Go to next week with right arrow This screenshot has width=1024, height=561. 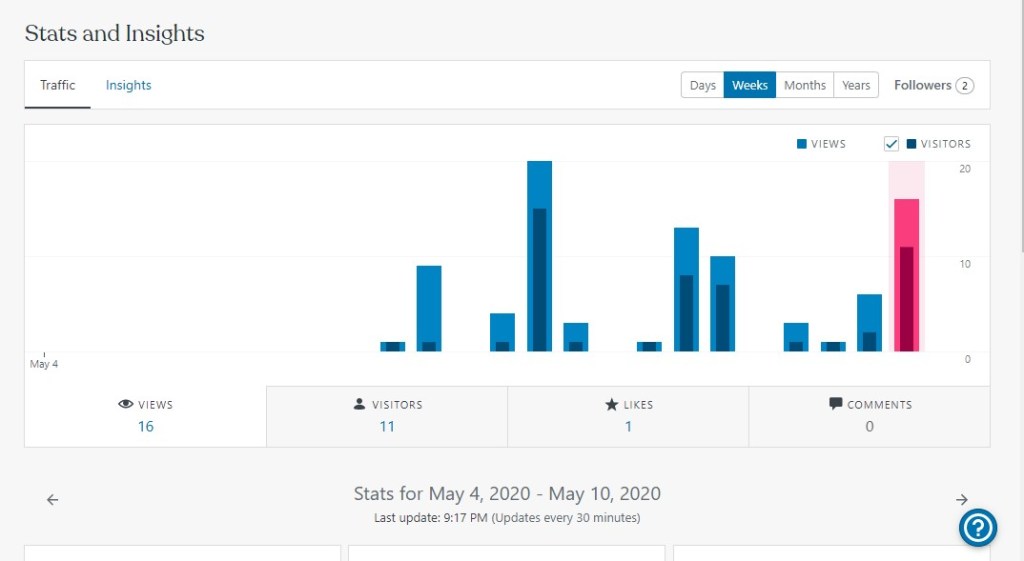961,500
